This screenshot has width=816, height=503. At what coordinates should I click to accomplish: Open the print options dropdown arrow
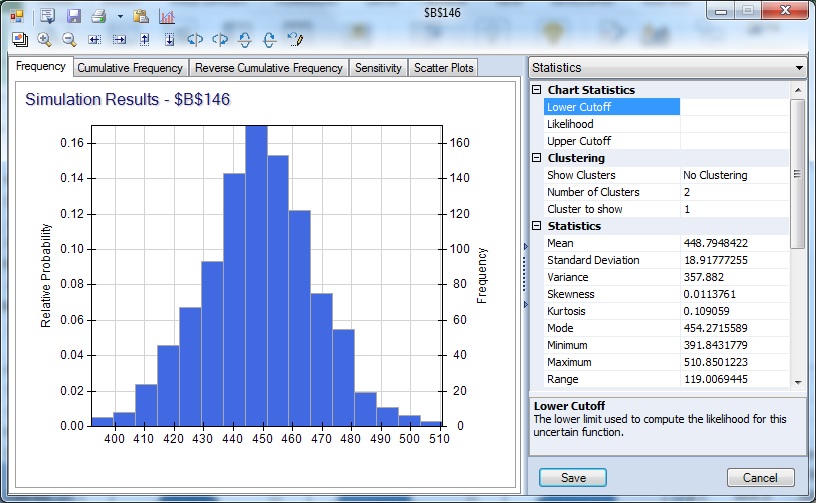pos(120,17)
